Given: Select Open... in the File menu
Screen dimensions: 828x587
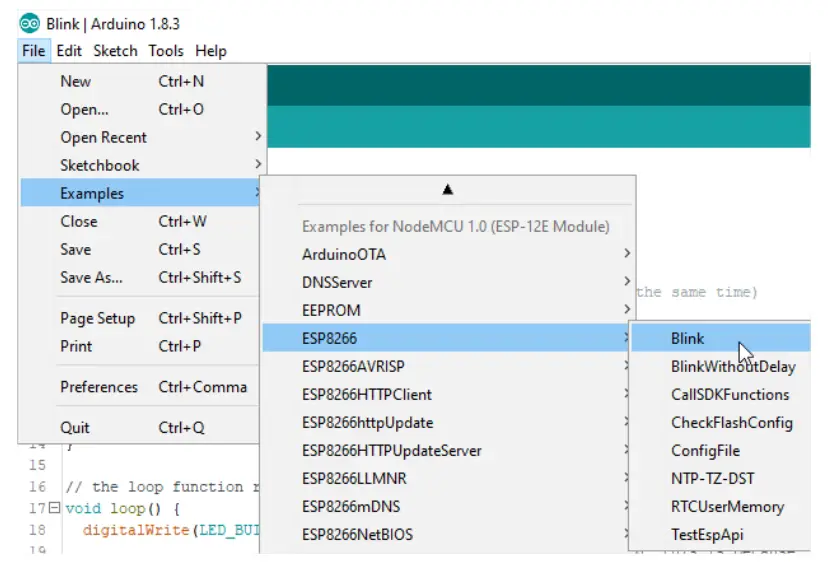Looking at the screenshot, I should click(x=142, y=109).
